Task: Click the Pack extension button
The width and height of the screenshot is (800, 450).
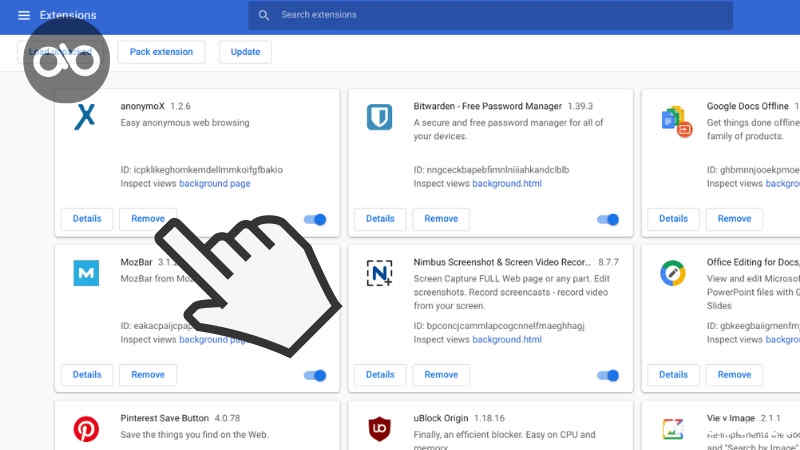Action: (x=161, y=52)
